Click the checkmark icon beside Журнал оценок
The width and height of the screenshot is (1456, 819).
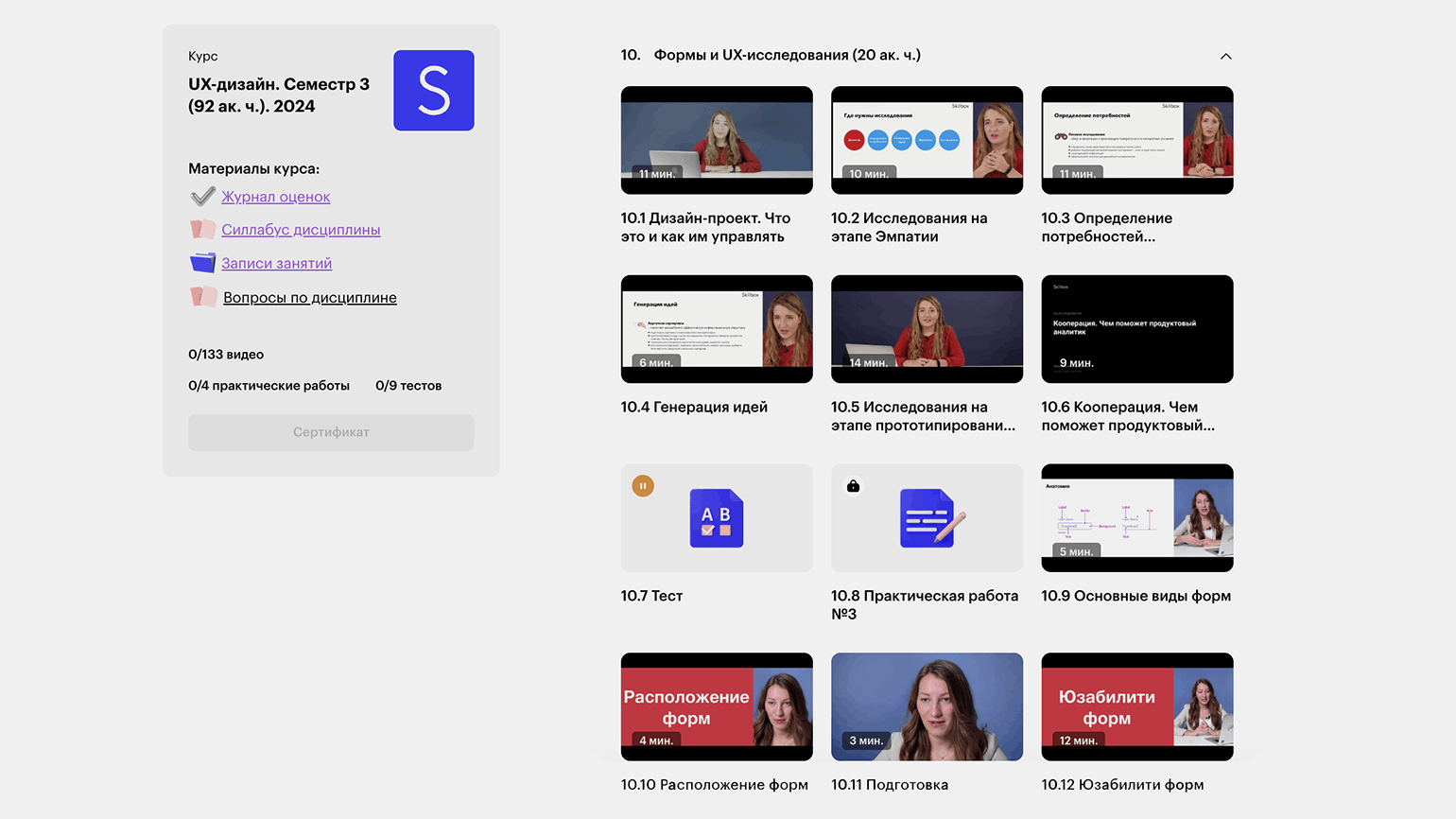tap(202, 197)
